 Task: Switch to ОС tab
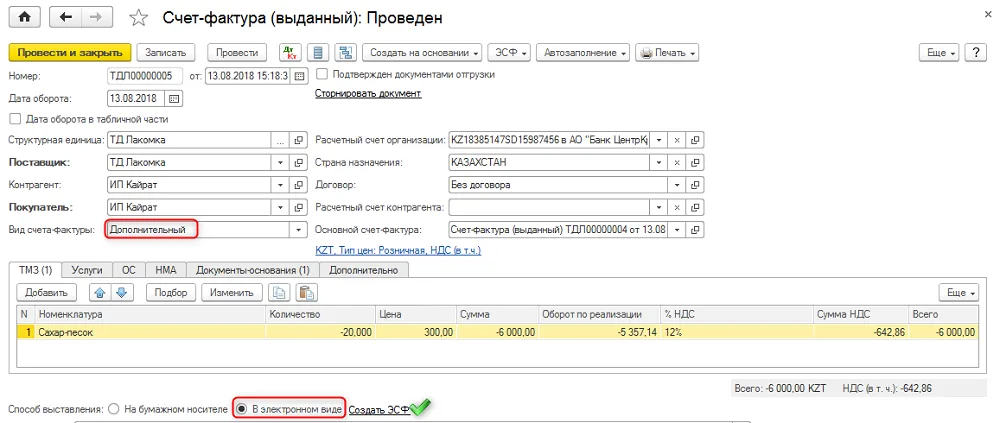pos(129,270)
